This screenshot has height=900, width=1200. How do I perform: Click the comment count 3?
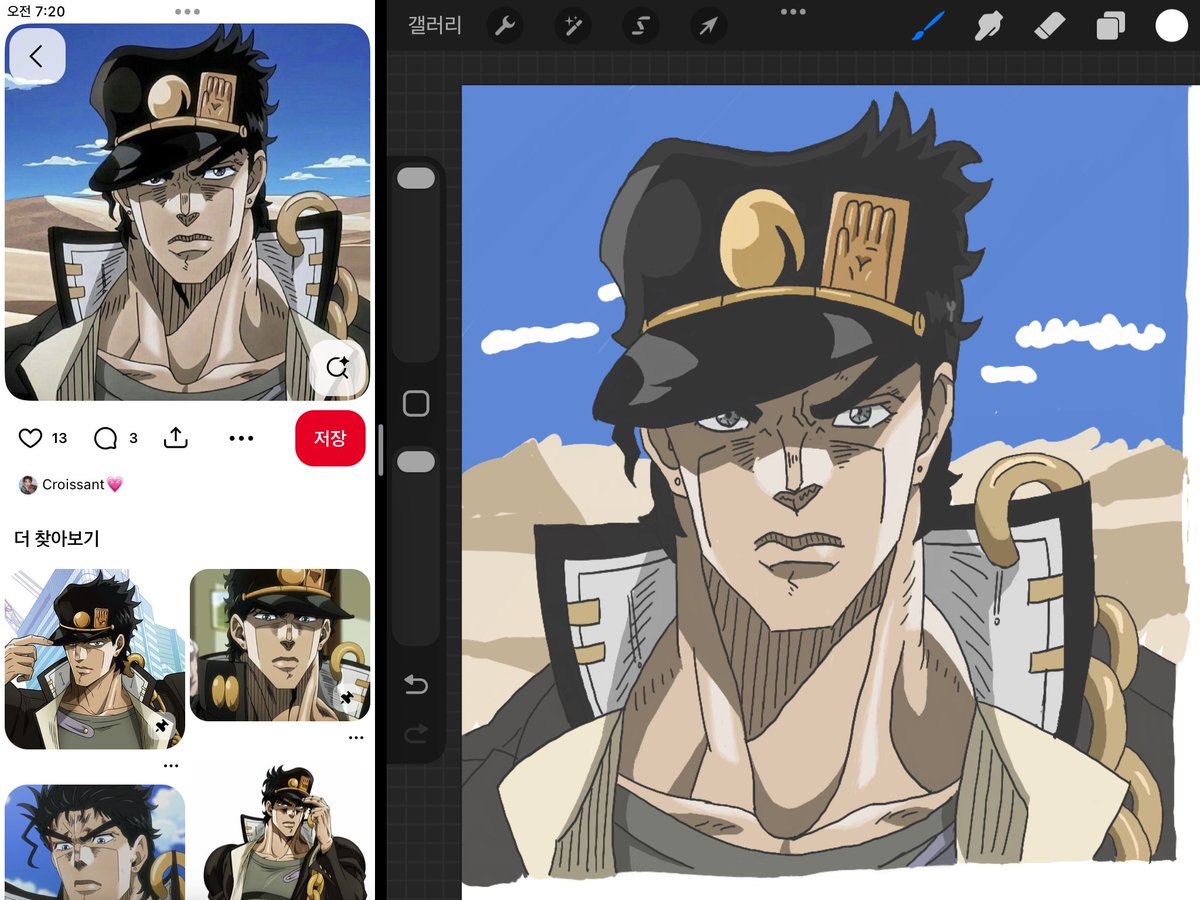point(133,438)
